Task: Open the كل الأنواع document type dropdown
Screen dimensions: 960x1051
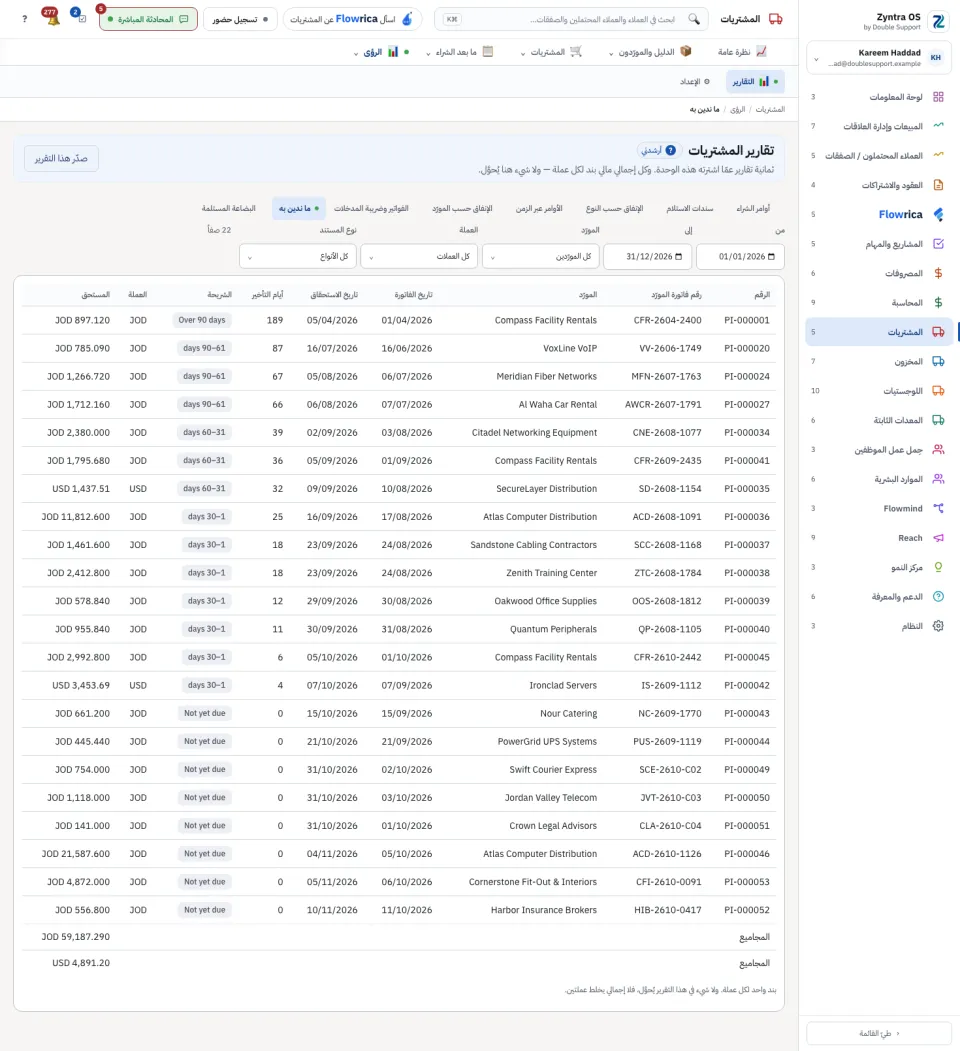Action: coord(298,257)
